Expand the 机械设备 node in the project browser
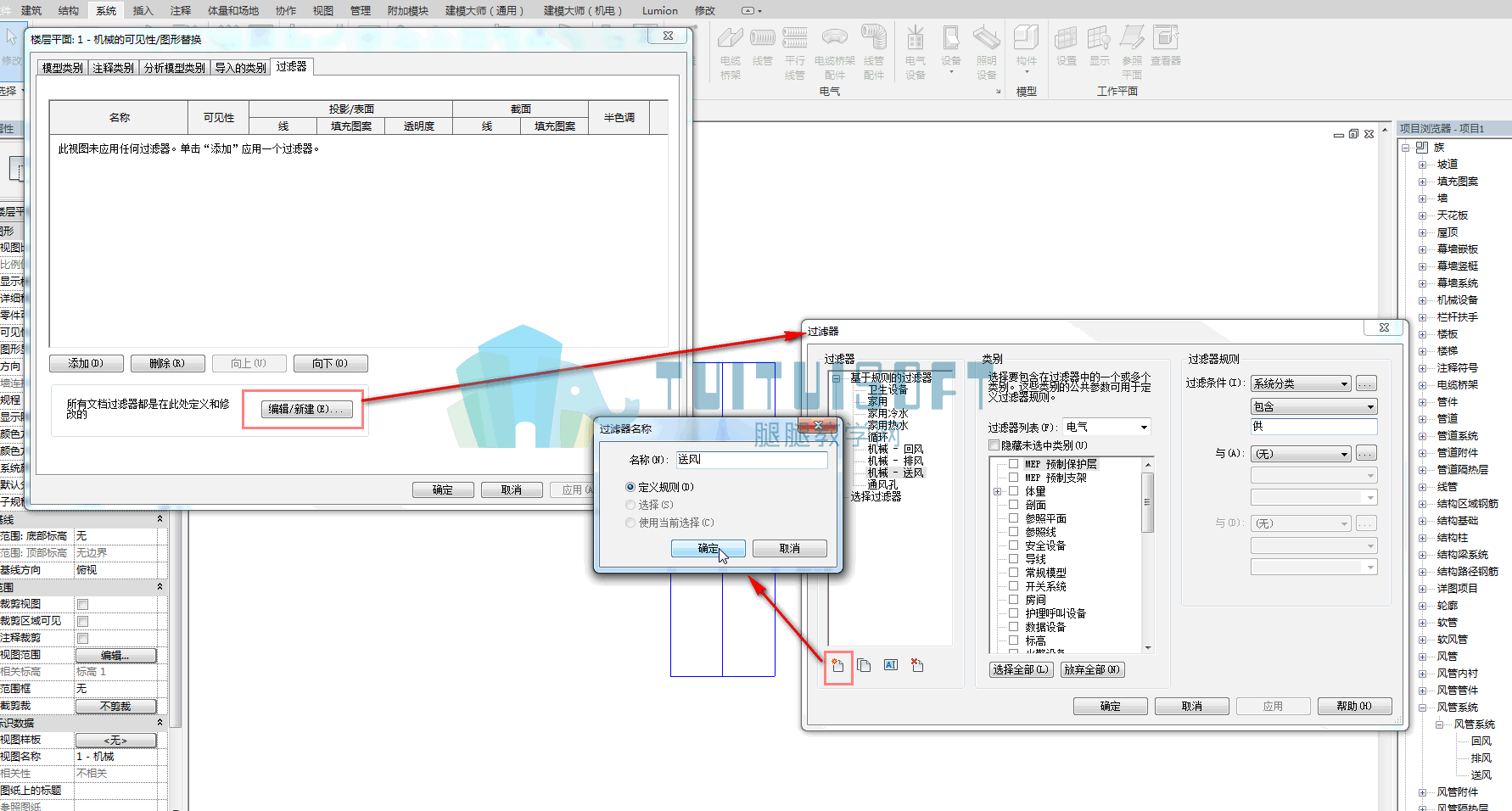The height and width of the screenshot is (811, 1512). point(1422,300)
